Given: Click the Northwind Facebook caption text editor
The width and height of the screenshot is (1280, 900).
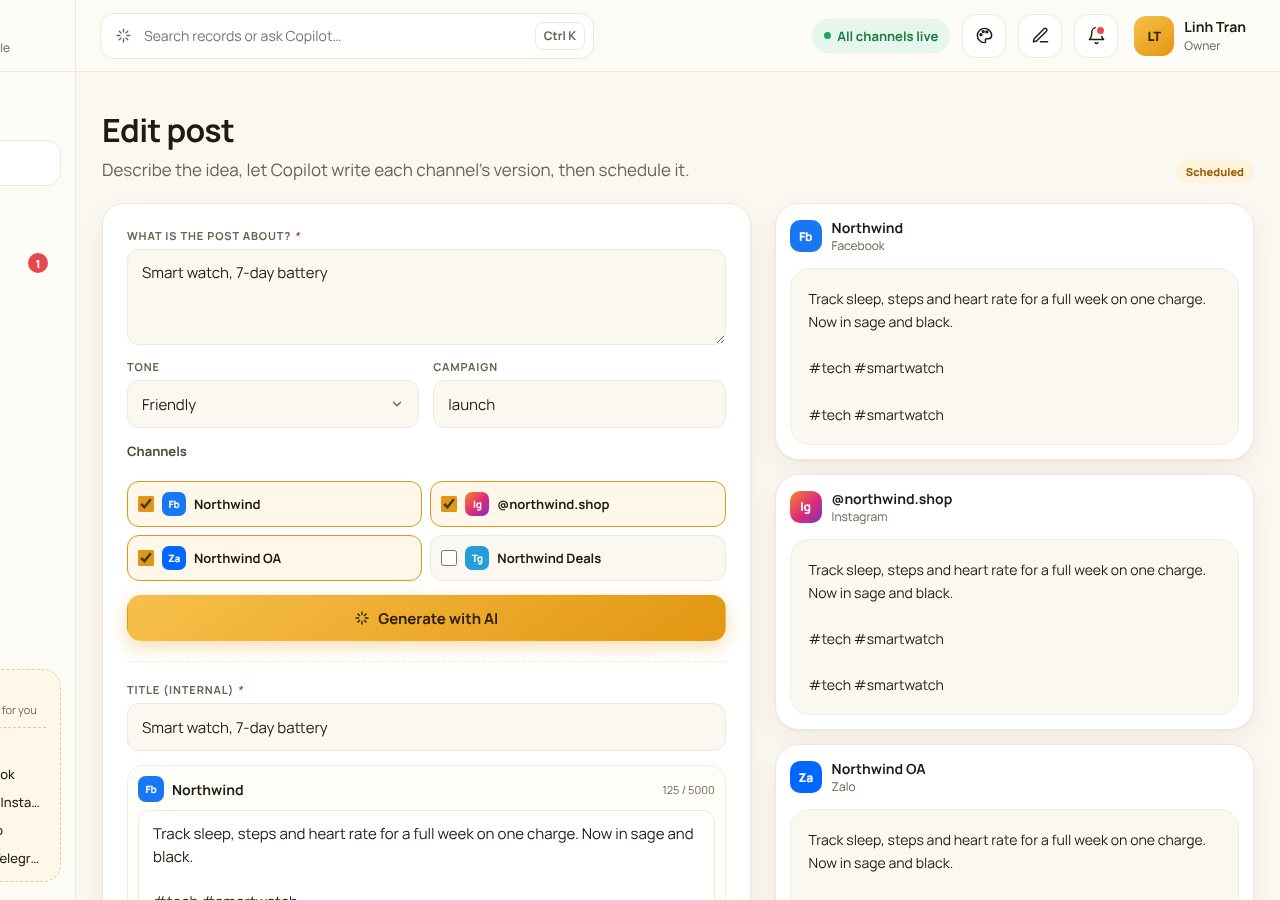Looking at the screenshot, I should click(426, 856).
